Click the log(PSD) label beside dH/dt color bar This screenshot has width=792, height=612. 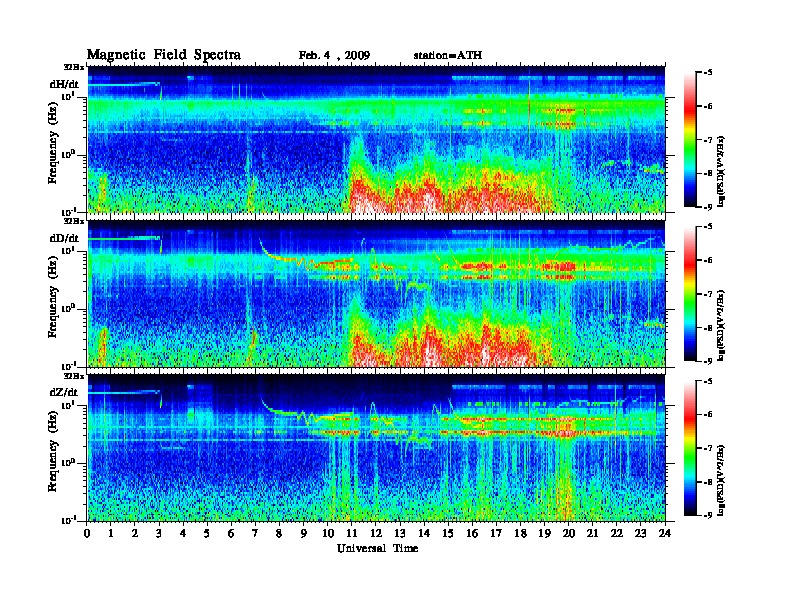click(x=722, y=171)
